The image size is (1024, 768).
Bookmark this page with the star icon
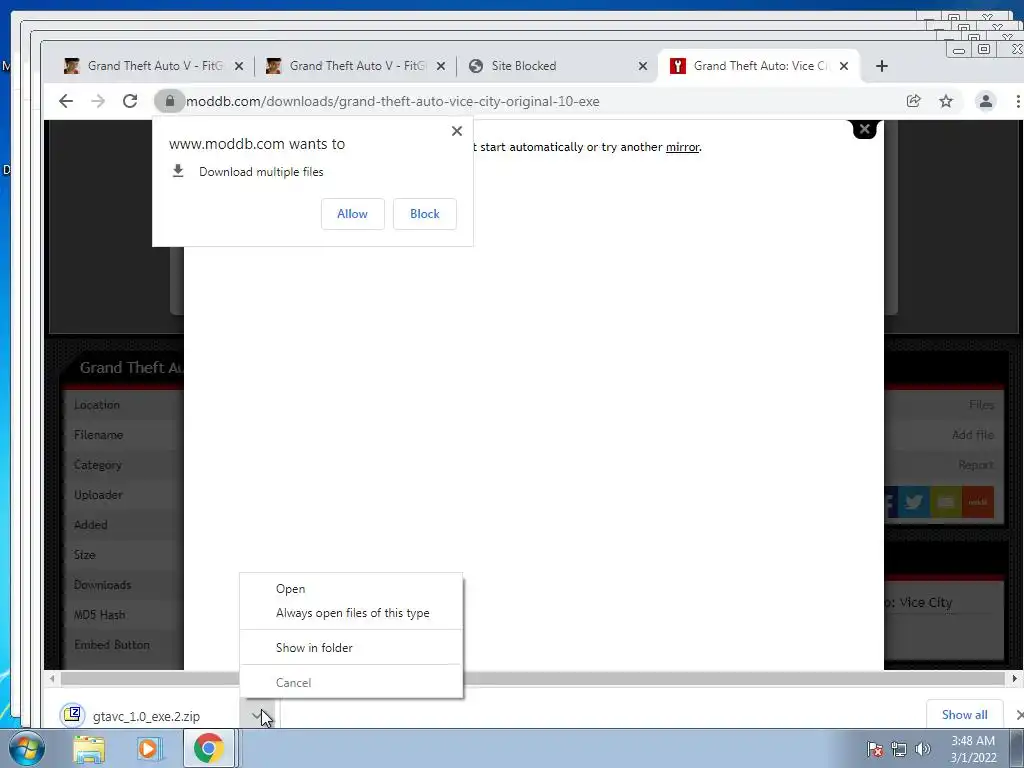pyautogui.click(x=946, y=101)
